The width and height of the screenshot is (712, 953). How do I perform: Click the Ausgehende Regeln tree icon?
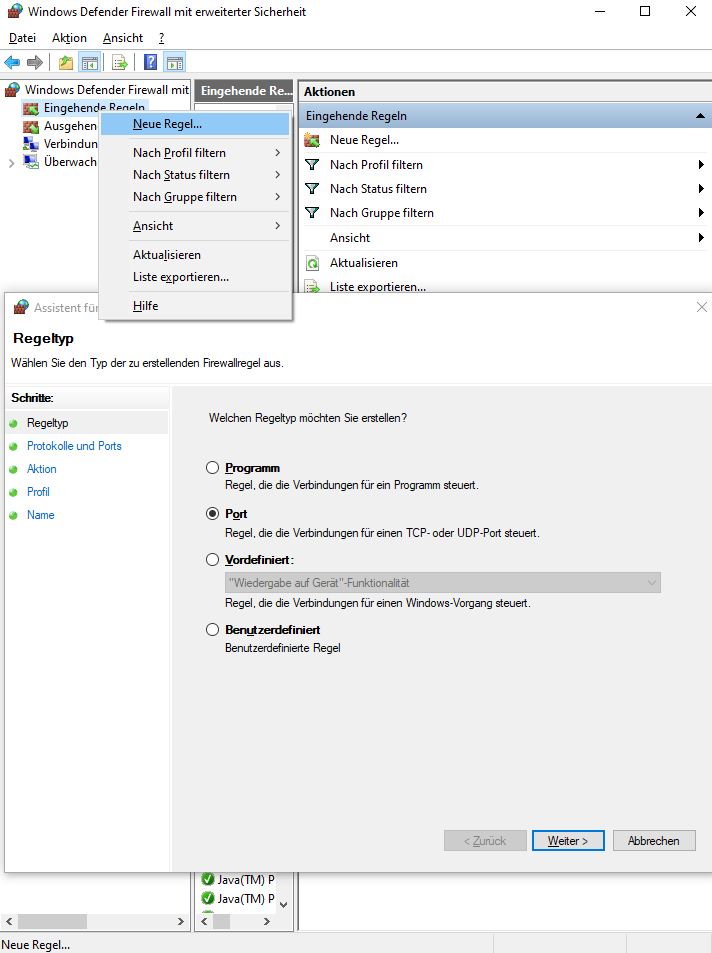coord(30,126)
